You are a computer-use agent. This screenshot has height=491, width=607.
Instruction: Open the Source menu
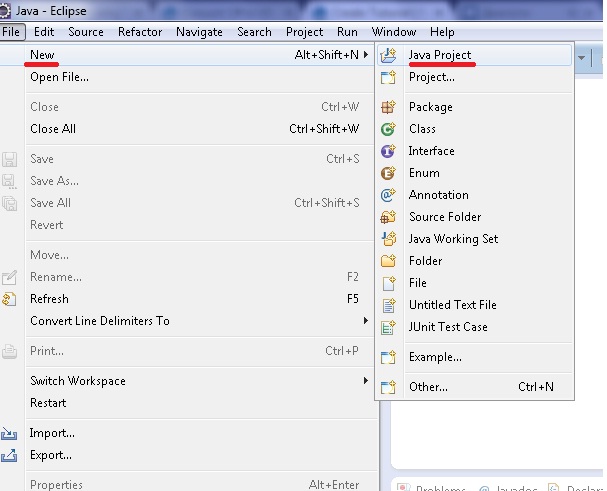(x=86, y=32)
